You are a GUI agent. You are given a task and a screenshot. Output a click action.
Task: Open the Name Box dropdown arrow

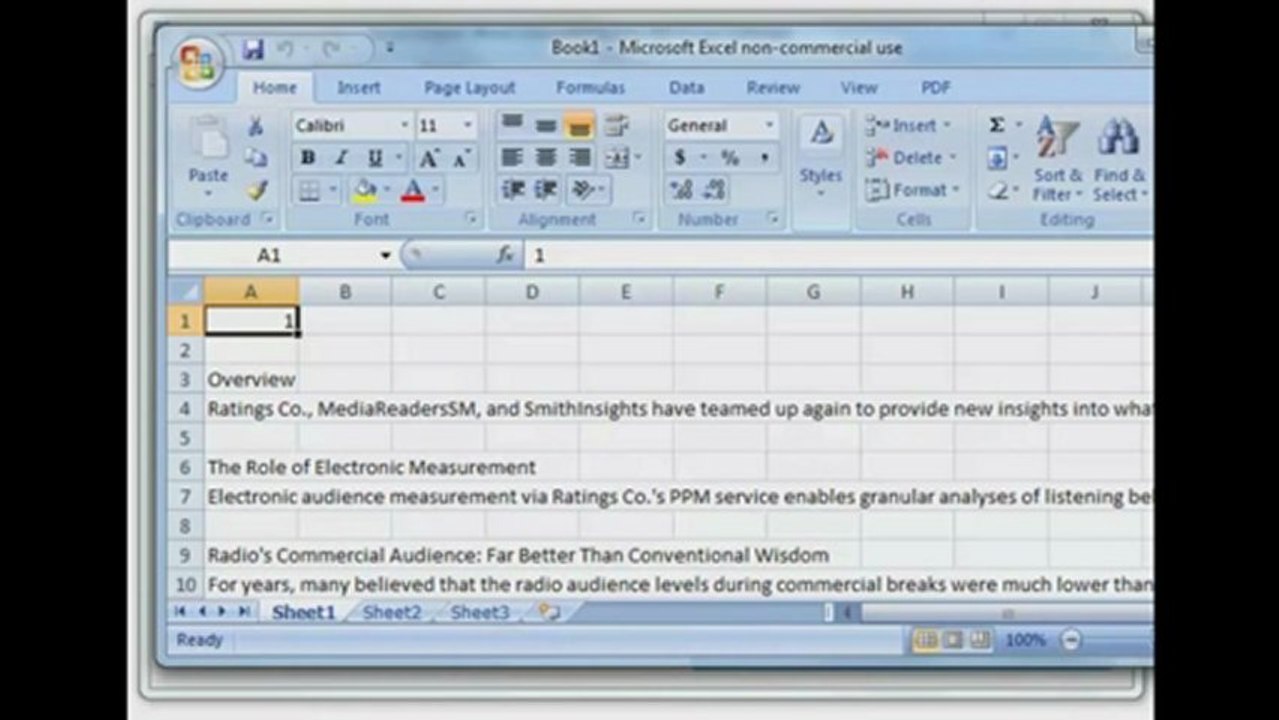click(385, 256)
